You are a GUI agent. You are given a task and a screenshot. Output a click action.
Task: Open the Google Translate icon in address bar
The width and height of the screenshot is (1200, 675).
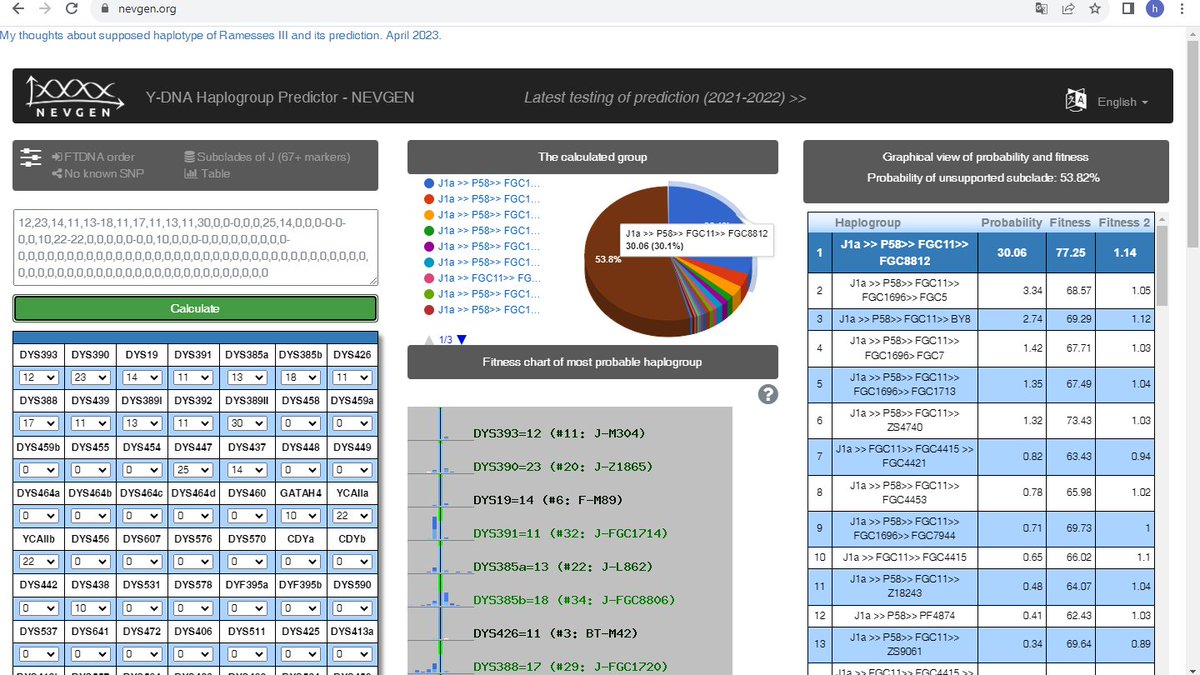tap(1042, 8)
